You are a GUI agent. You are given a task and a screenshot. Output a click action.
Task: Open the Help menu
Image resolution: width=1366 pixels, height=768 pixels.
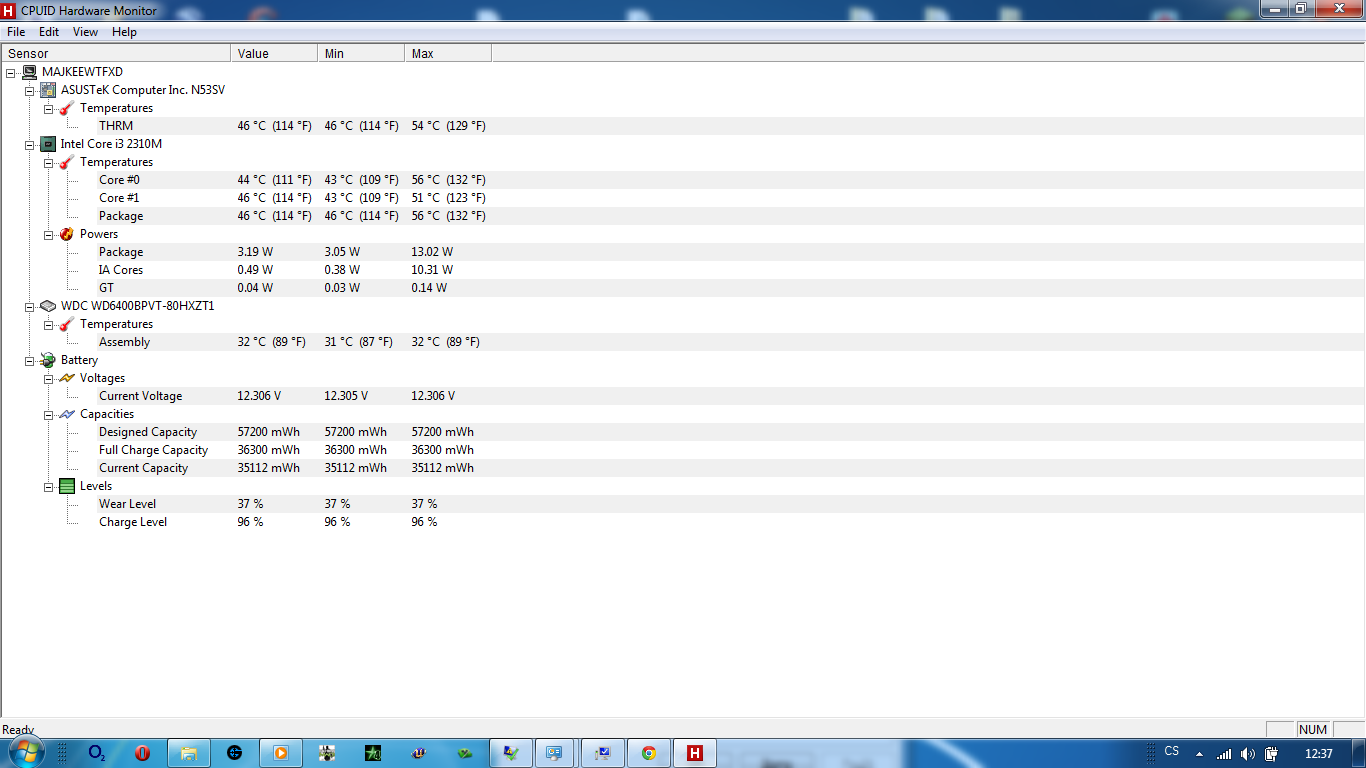(x=124, y=32)
